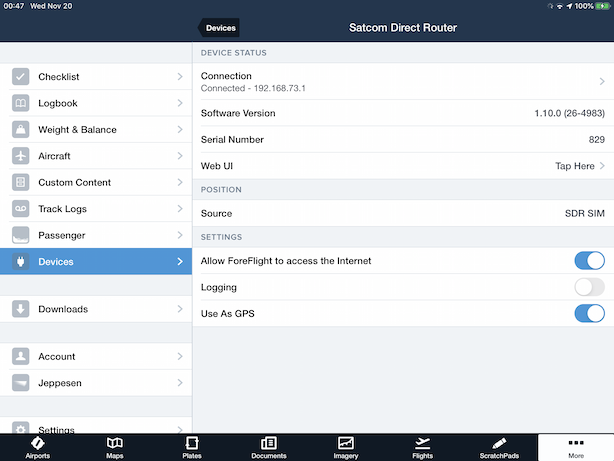Screen dimensions: 614x461
Task: Select the Jeppesen menu label
Action: pyautogui.click(x=60, y=383)
